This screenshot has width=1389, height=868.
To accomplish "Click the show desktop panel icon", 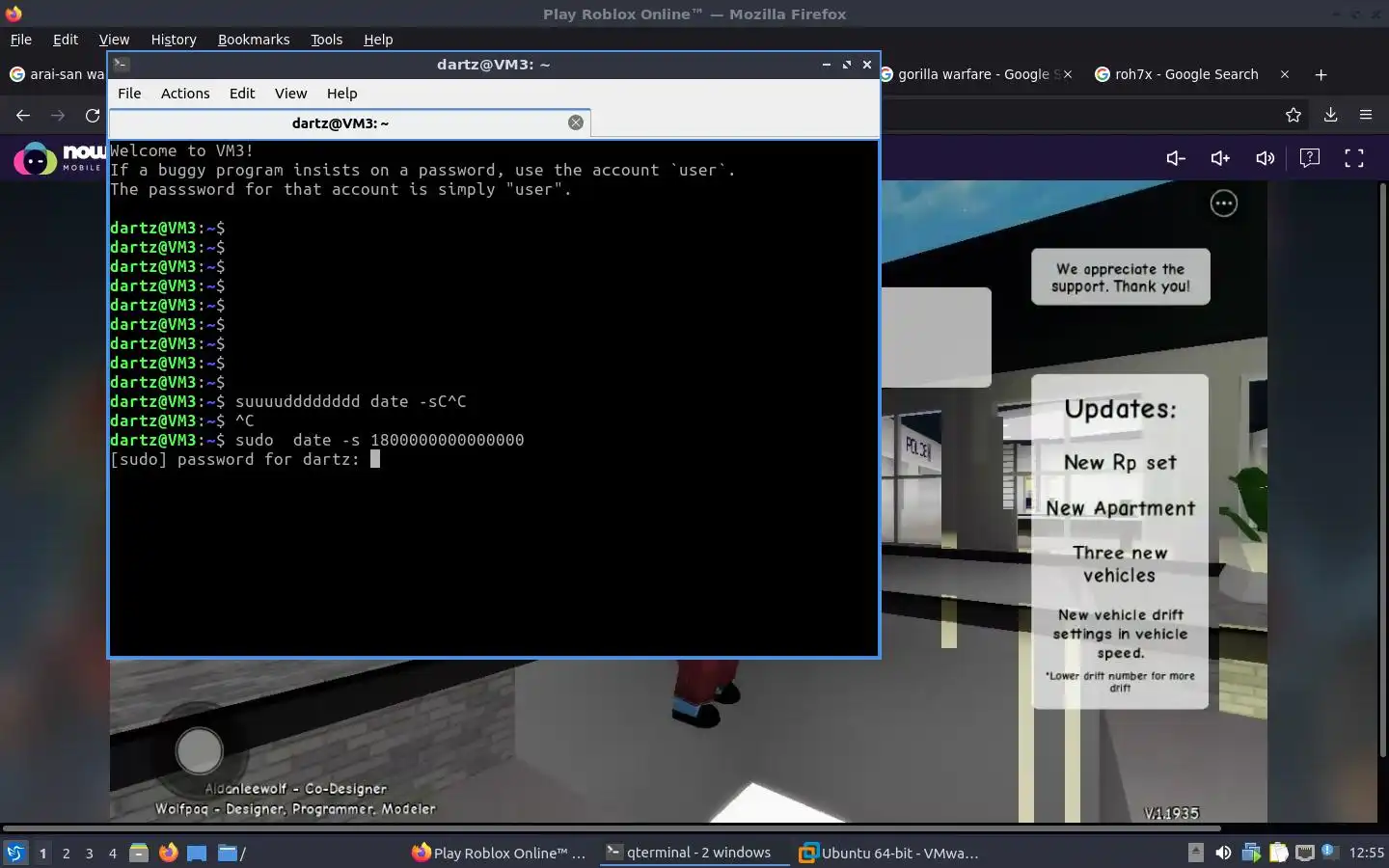I will click(x=197, y=853).
